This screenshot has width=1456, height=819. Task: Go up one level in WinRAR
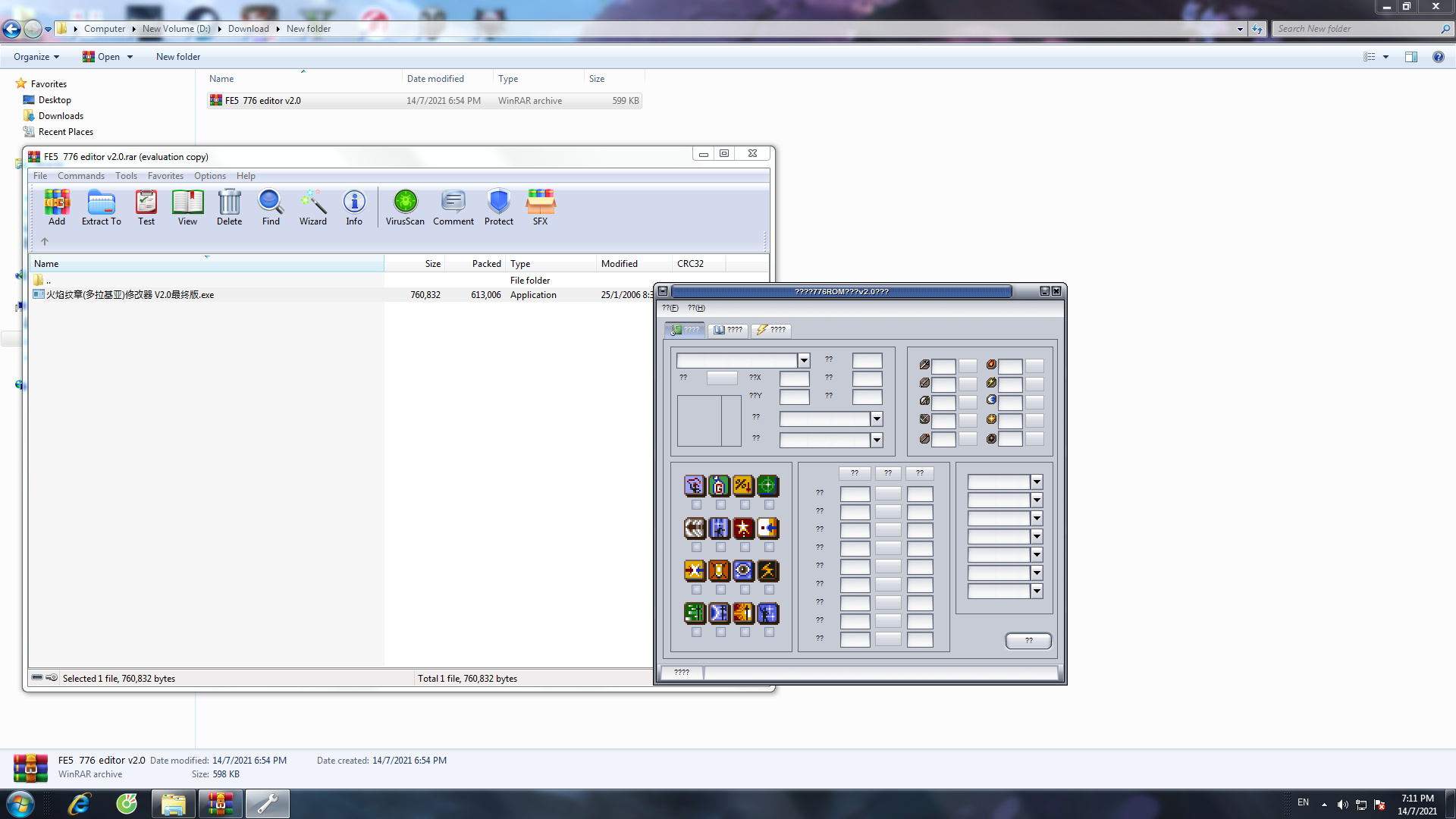45,241
